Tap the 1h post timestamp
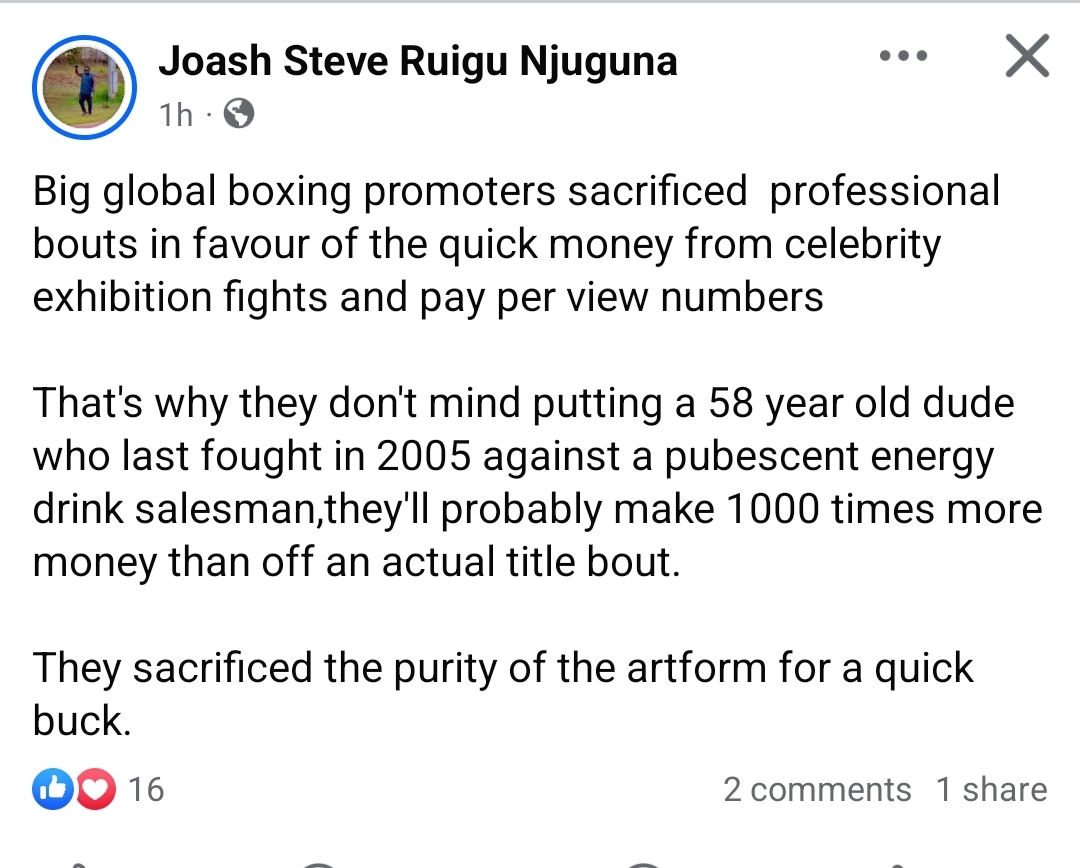 pos(175,115)
